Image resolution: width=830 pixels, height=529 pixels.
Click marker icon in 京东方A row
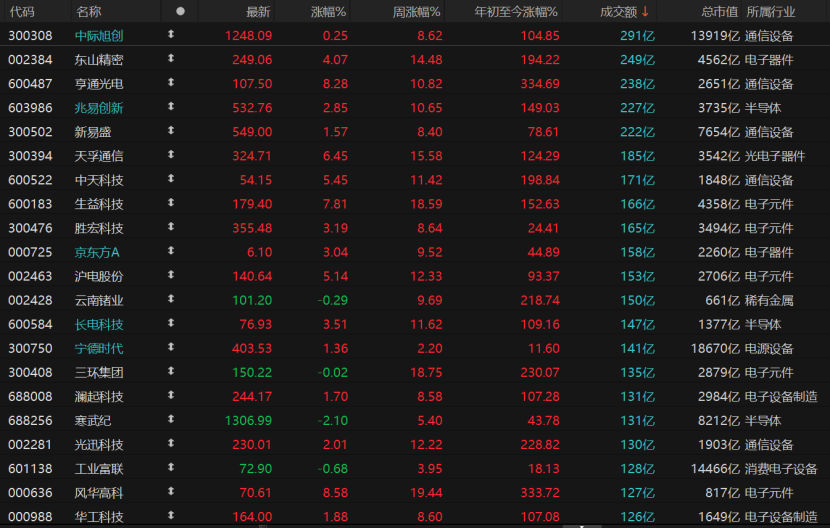pos(171,251)
